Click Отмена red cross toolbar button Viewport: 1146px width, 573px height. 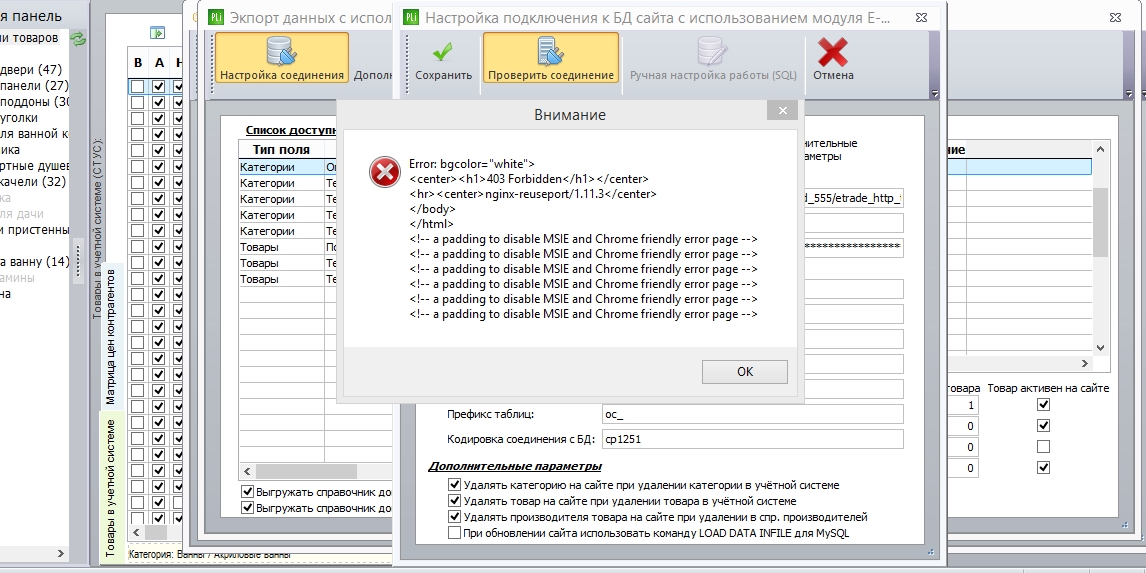[x=832, y=60]
